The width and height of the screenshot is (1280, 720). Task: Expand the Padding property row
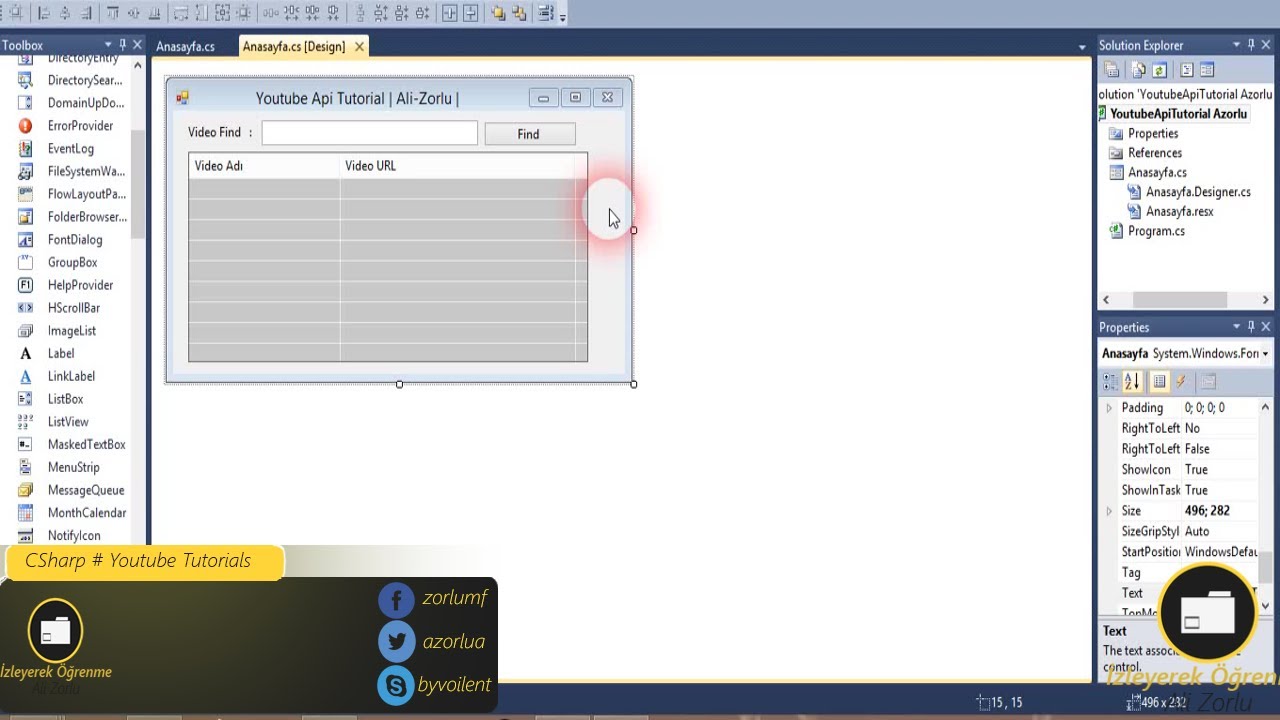[x=1108, y=408]
